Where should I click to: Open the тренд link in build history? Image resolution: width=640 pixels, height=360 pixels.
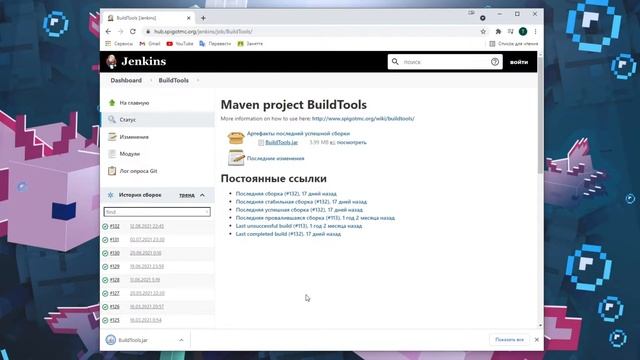click(x=187, y=196)
